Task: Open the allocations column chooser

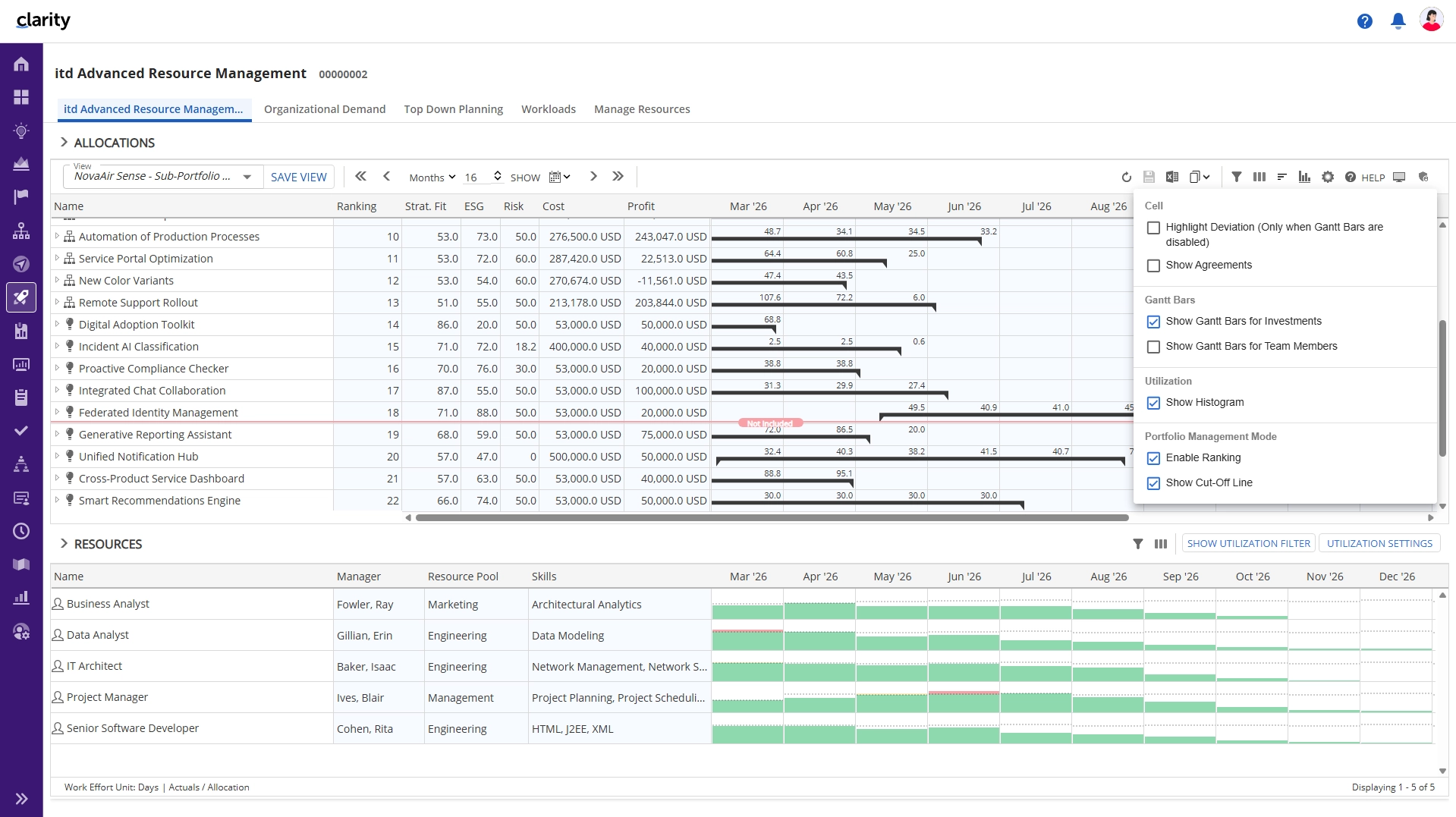Action: pyautogui.click(x=1259, y=177)
